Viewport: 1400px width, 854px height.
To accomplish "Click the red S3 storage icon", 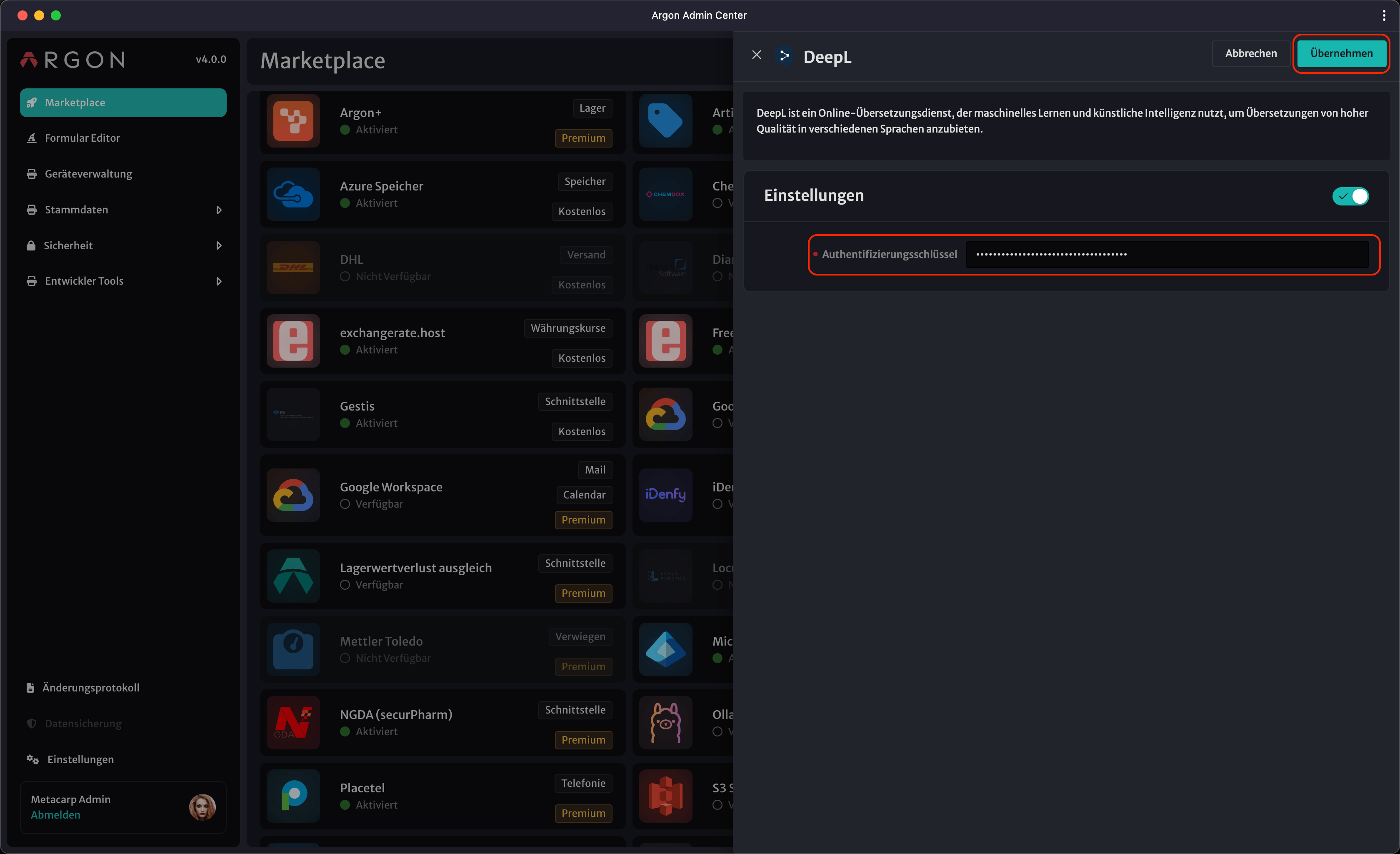I will pos(665,796).
